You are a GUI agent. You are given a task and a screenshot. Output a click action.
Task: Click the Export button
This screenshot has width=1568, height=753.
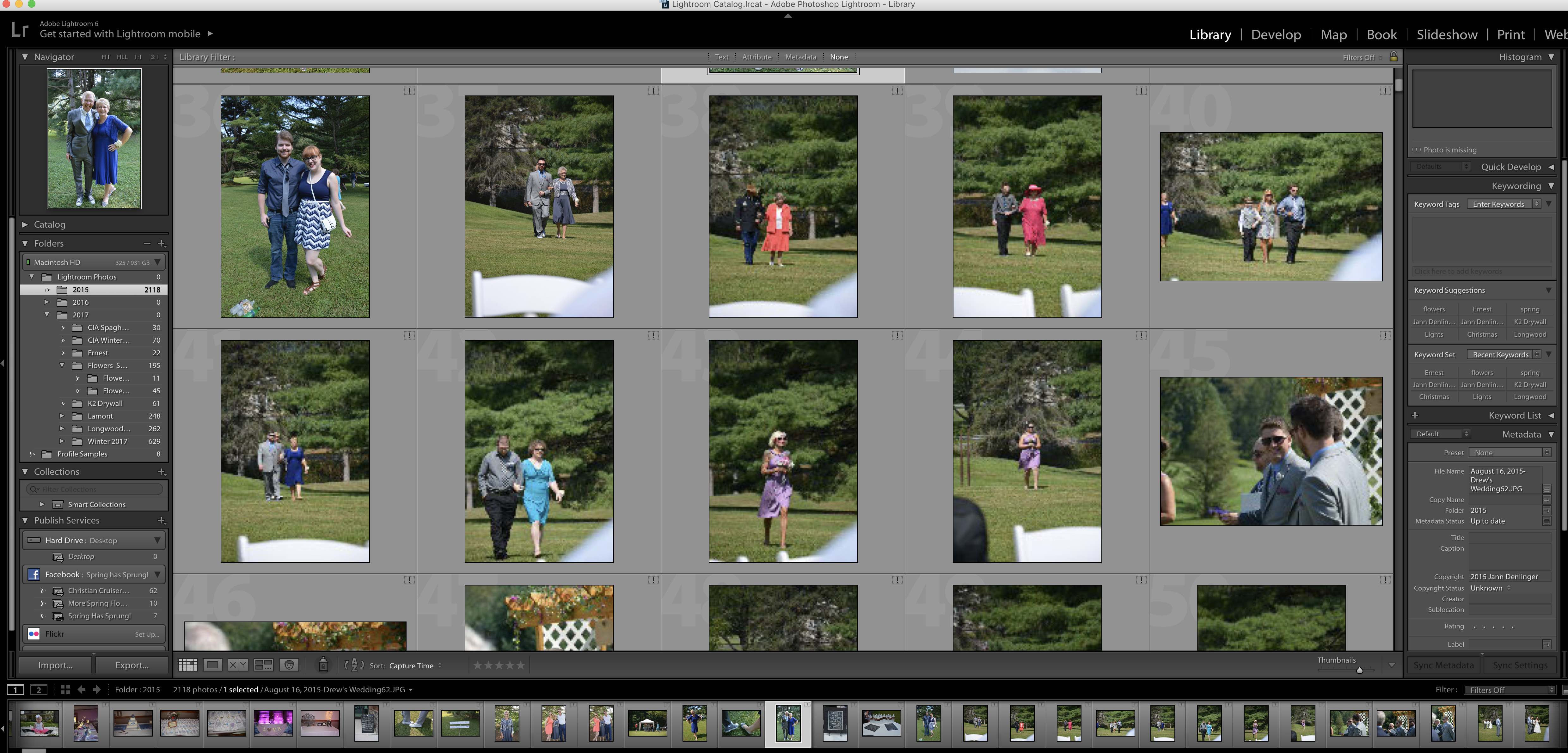132,665
